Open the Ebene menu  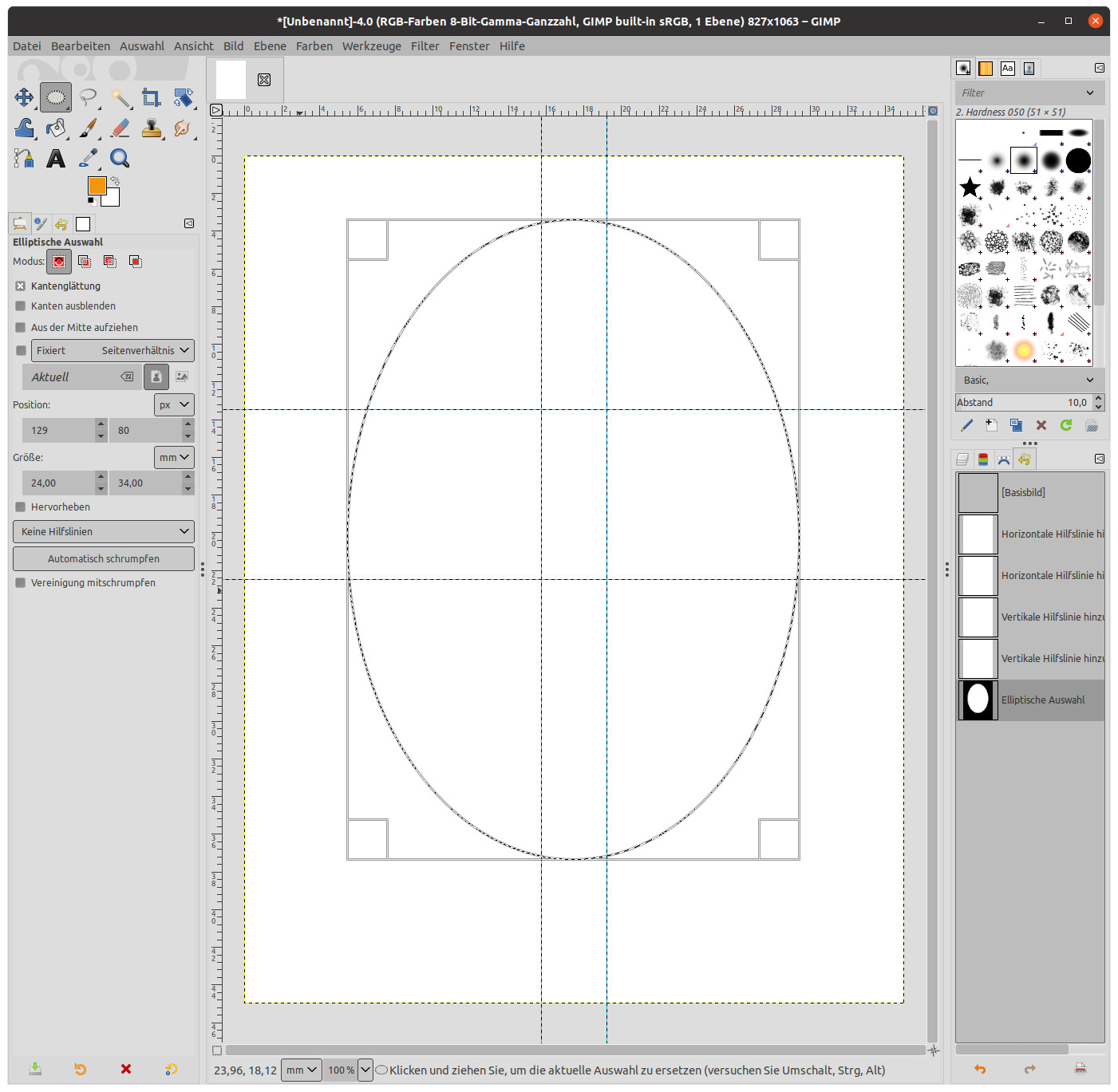tap(270, 46)
